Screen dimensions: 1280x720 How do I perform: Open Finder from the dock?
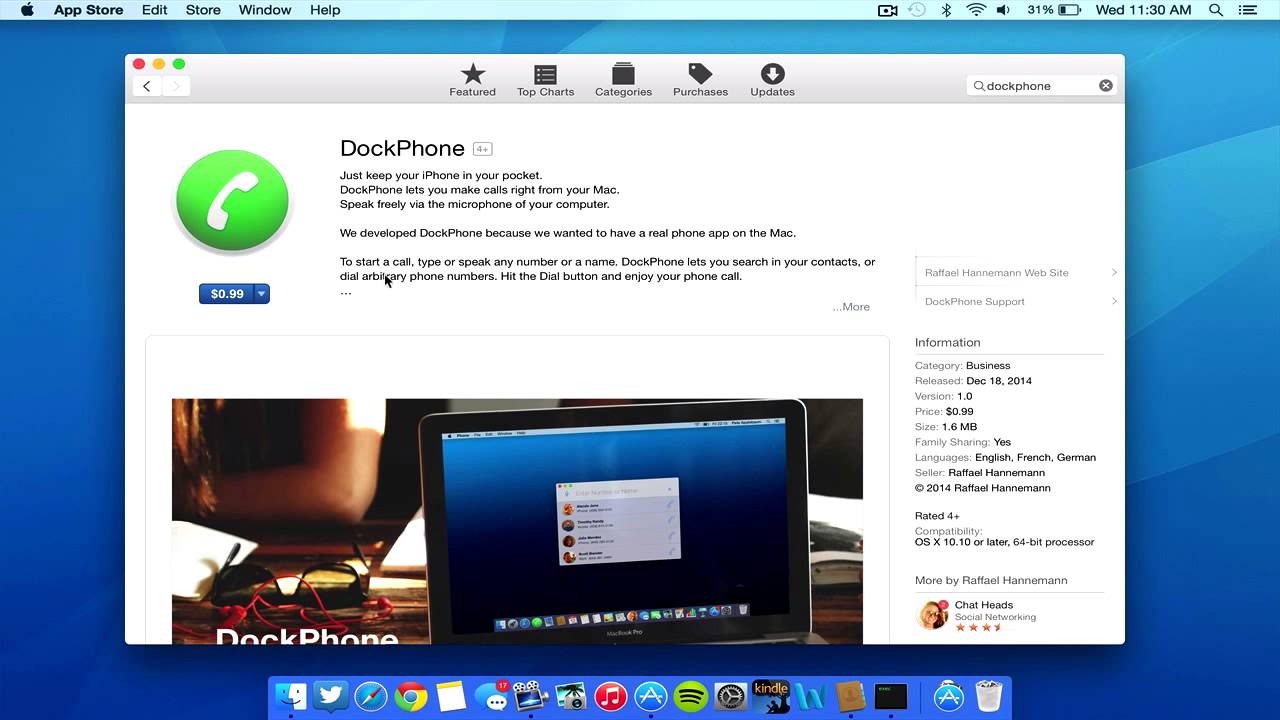coord(291,696)
